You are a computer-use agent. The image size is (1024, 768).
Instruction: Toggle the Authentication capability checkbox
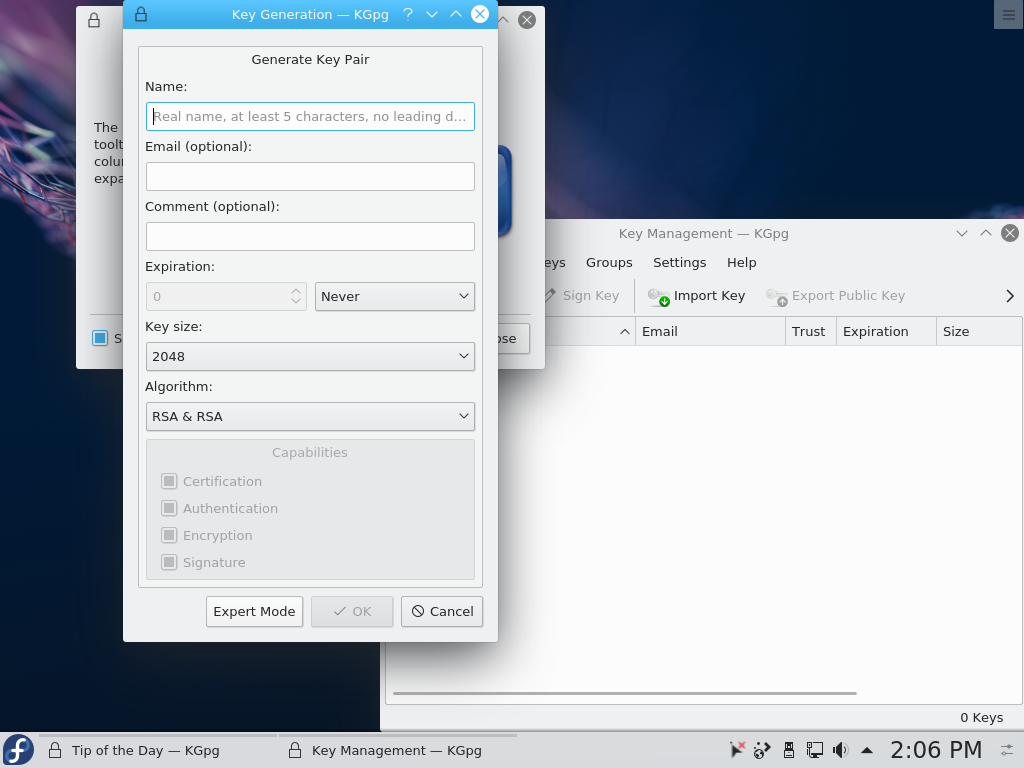pyautogui.click(x=169, y=508)
